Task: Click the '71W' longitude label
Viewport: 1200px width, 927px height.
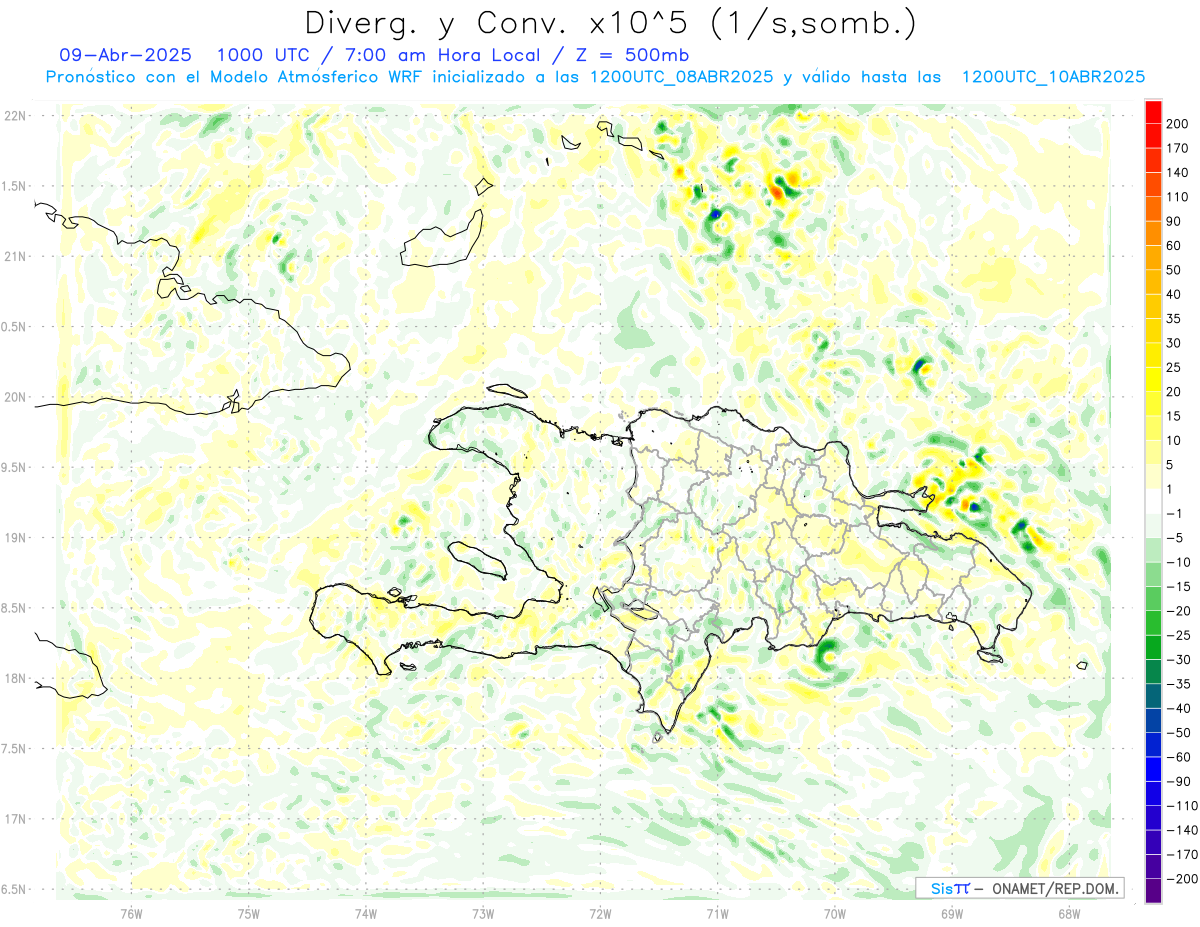Action: tap(717, 912)
